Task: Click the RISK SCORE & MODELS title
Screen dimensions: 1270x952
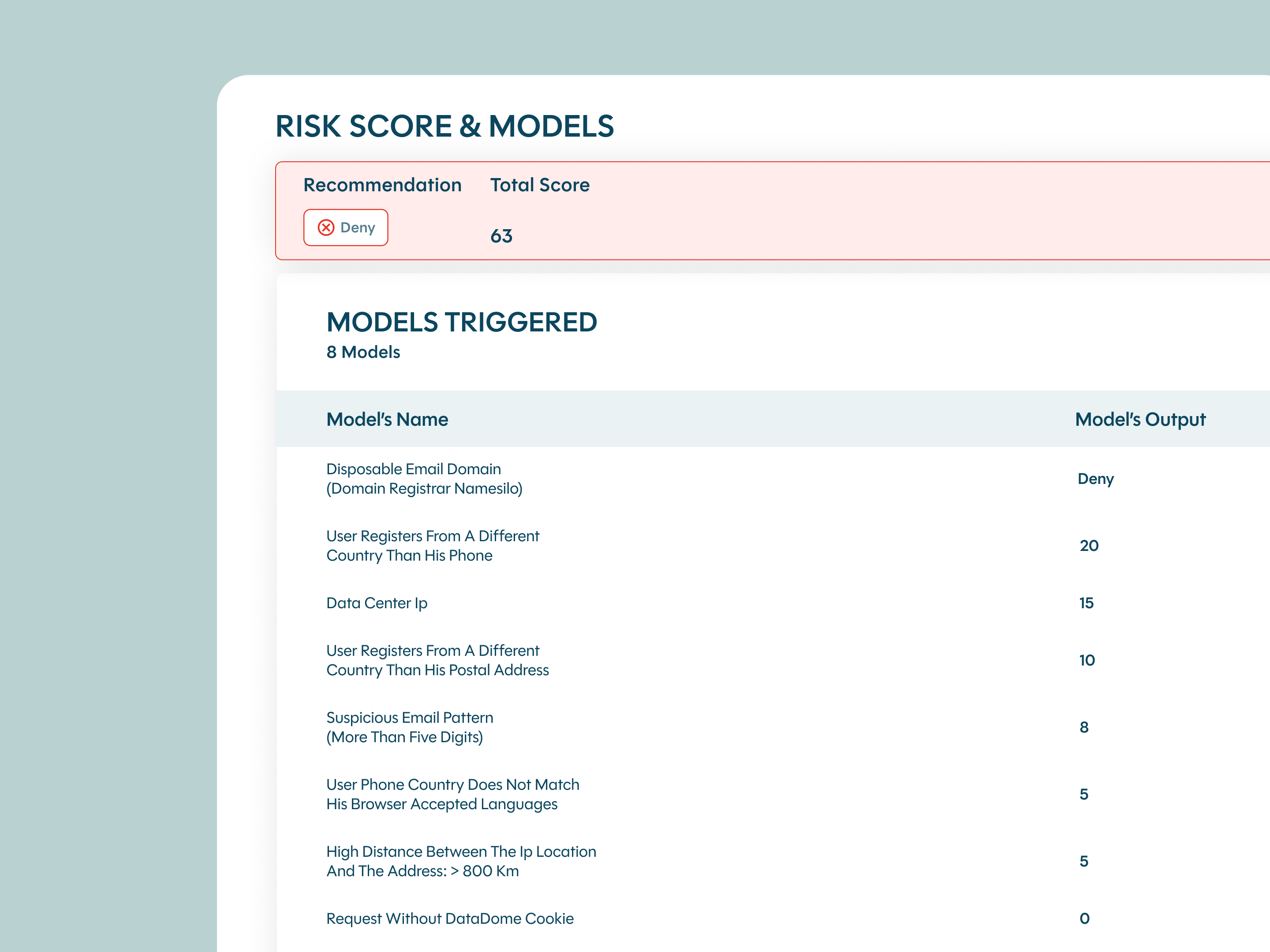Action: point(445,126)
